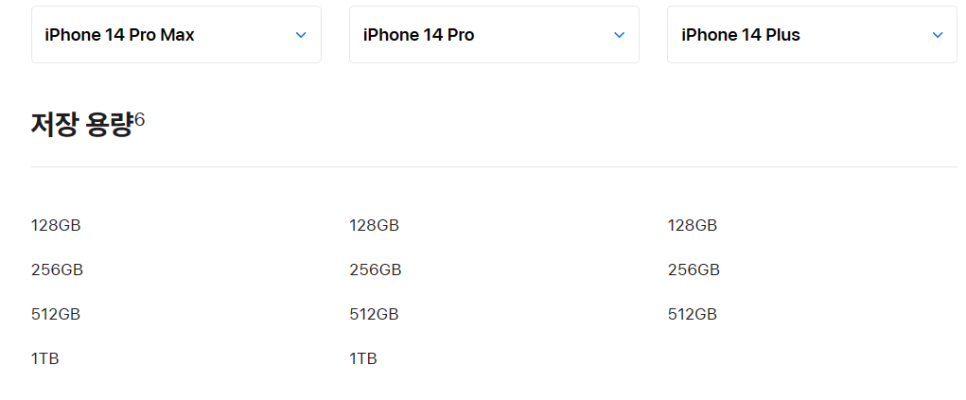The image size is (966, 400).
Task: Expand the iPhone 14 Pro model dropdown
Action: (494, 35)
